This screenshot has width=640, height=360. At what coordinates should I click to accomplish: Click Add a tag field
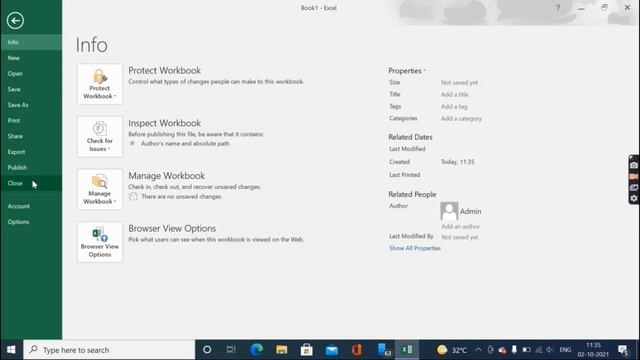(x=454, y=106)
